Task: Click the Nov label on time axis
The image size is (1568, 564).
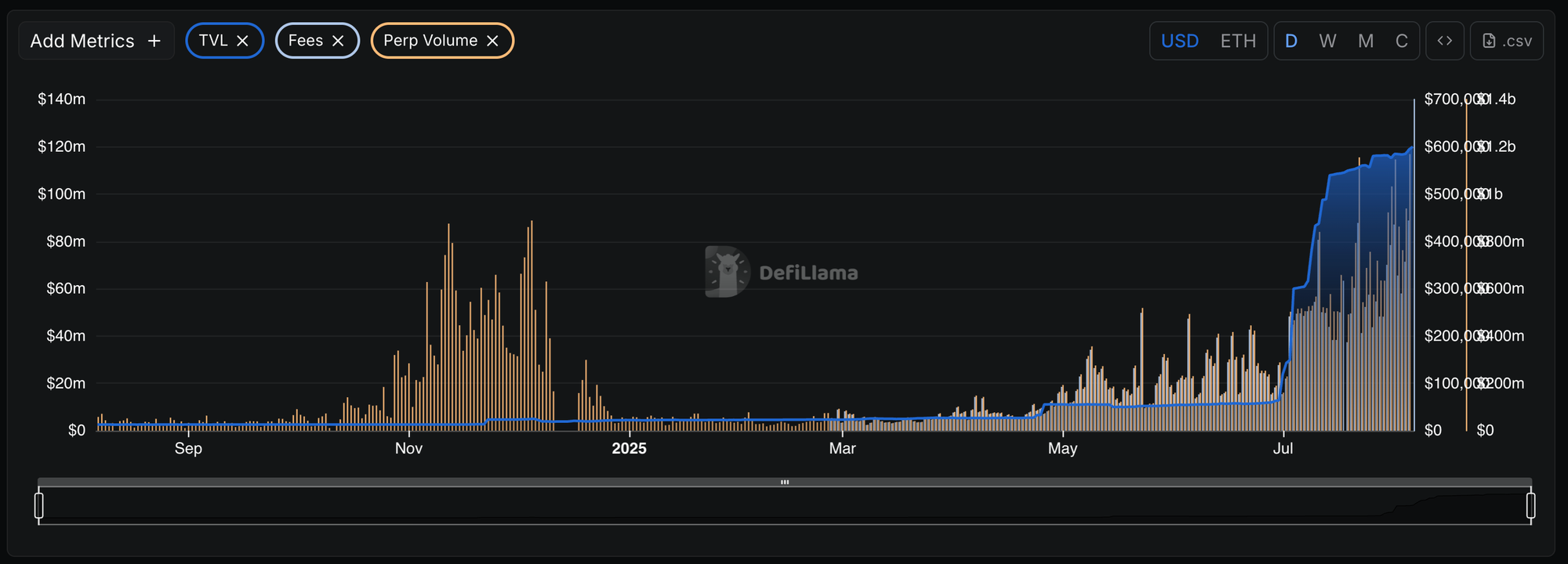Action: point(408,448)
